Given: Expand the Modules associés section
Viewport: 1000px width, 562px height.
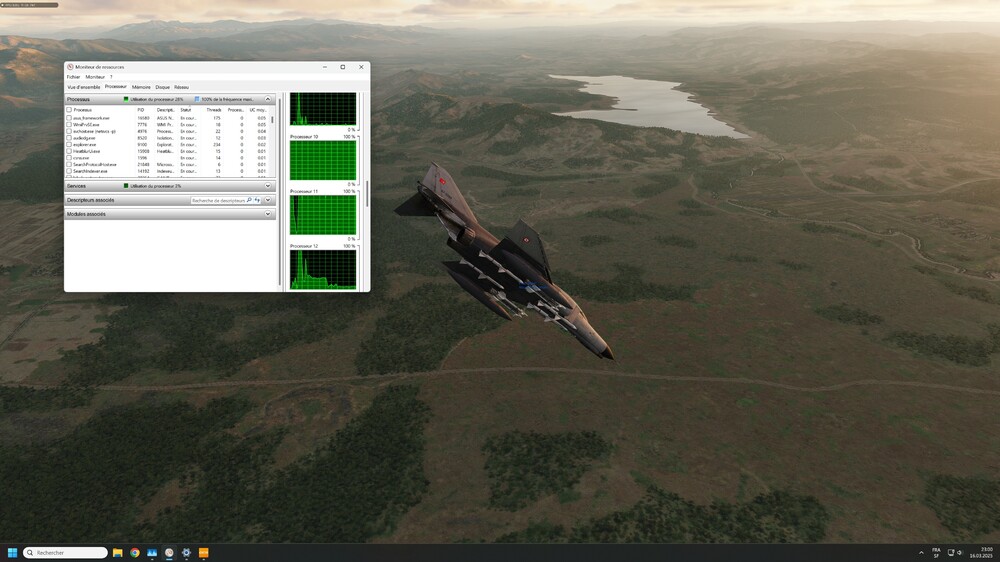Looking at the screenshot, I should [268, 214].
